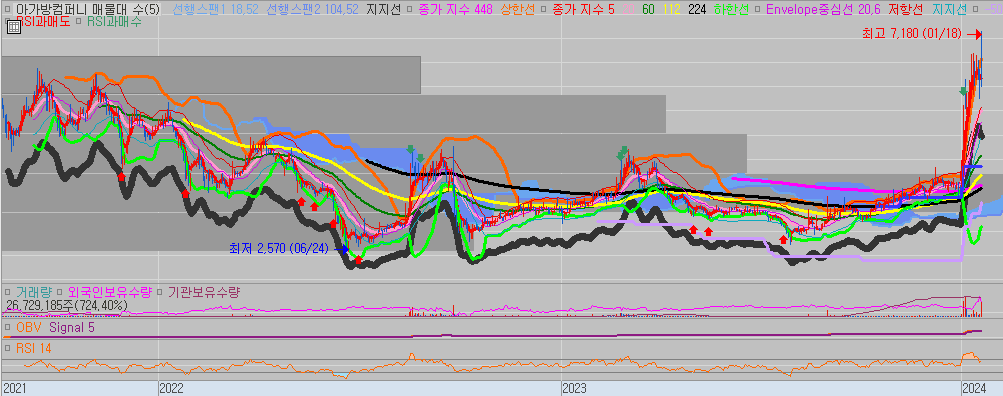Select the cyan 지지선 label beside 저항선

click(949, 10)
